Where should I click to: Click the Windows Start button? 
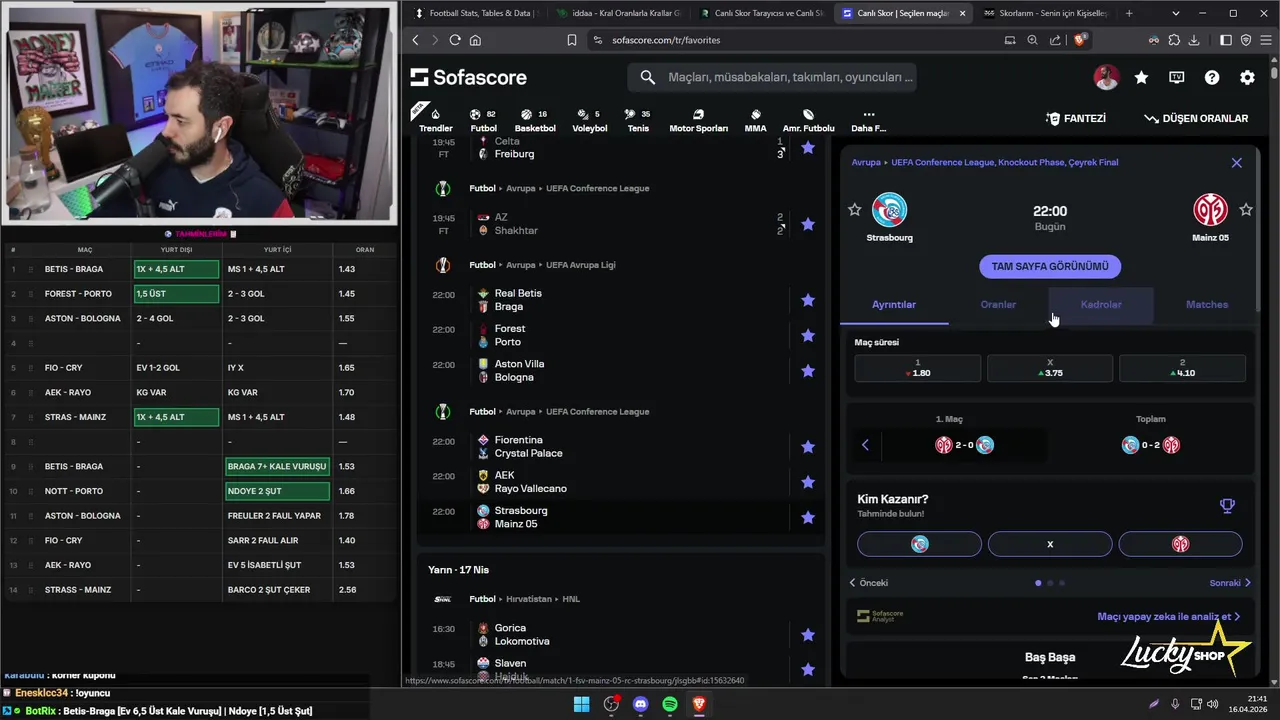point(581,704)
